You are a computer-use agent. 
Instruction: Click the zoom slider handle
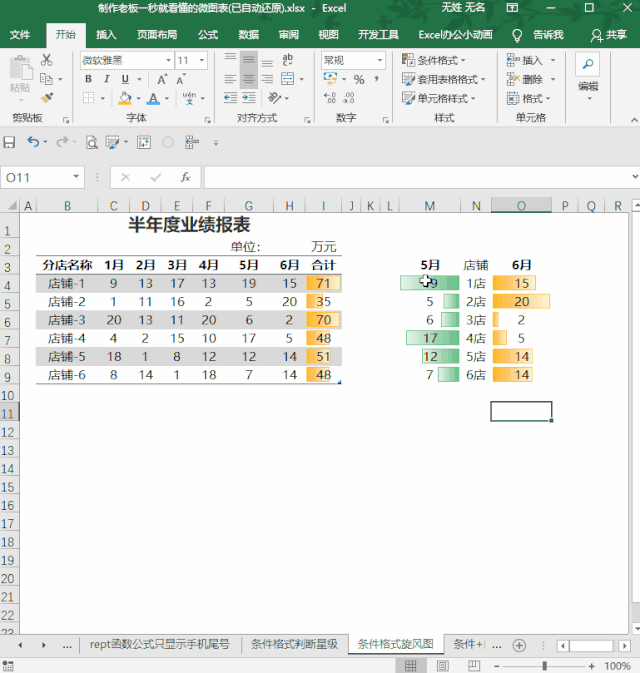(544, 666)
